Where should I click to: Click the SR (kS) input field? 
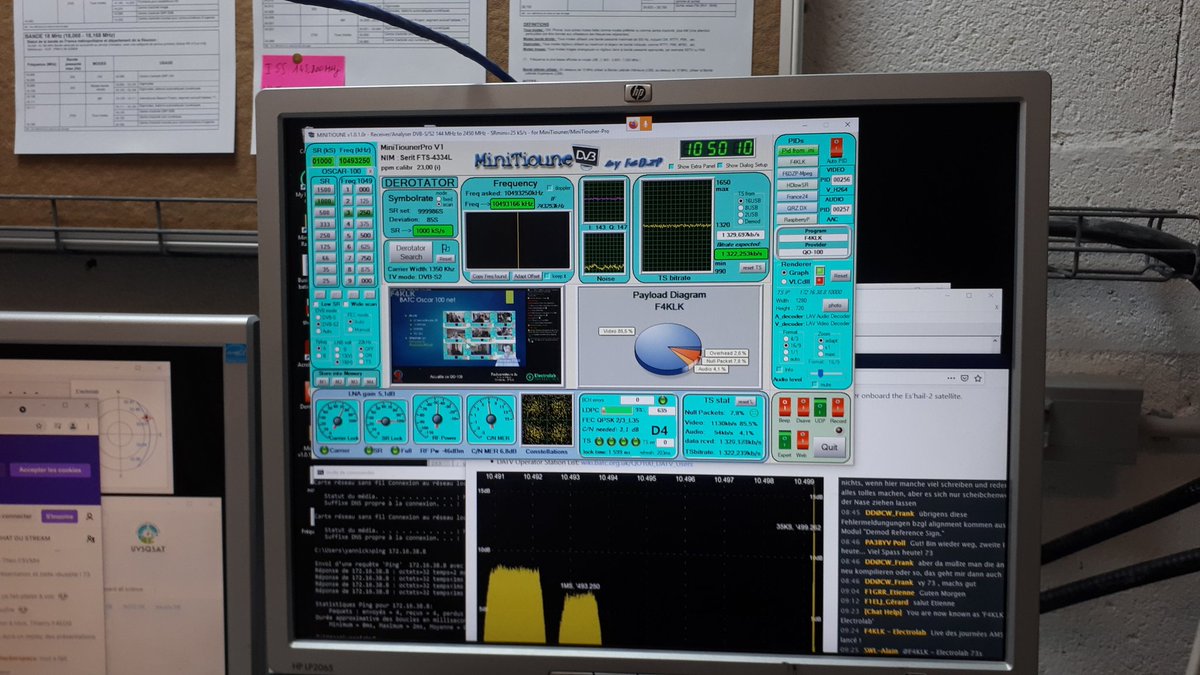tap(322, 161)
